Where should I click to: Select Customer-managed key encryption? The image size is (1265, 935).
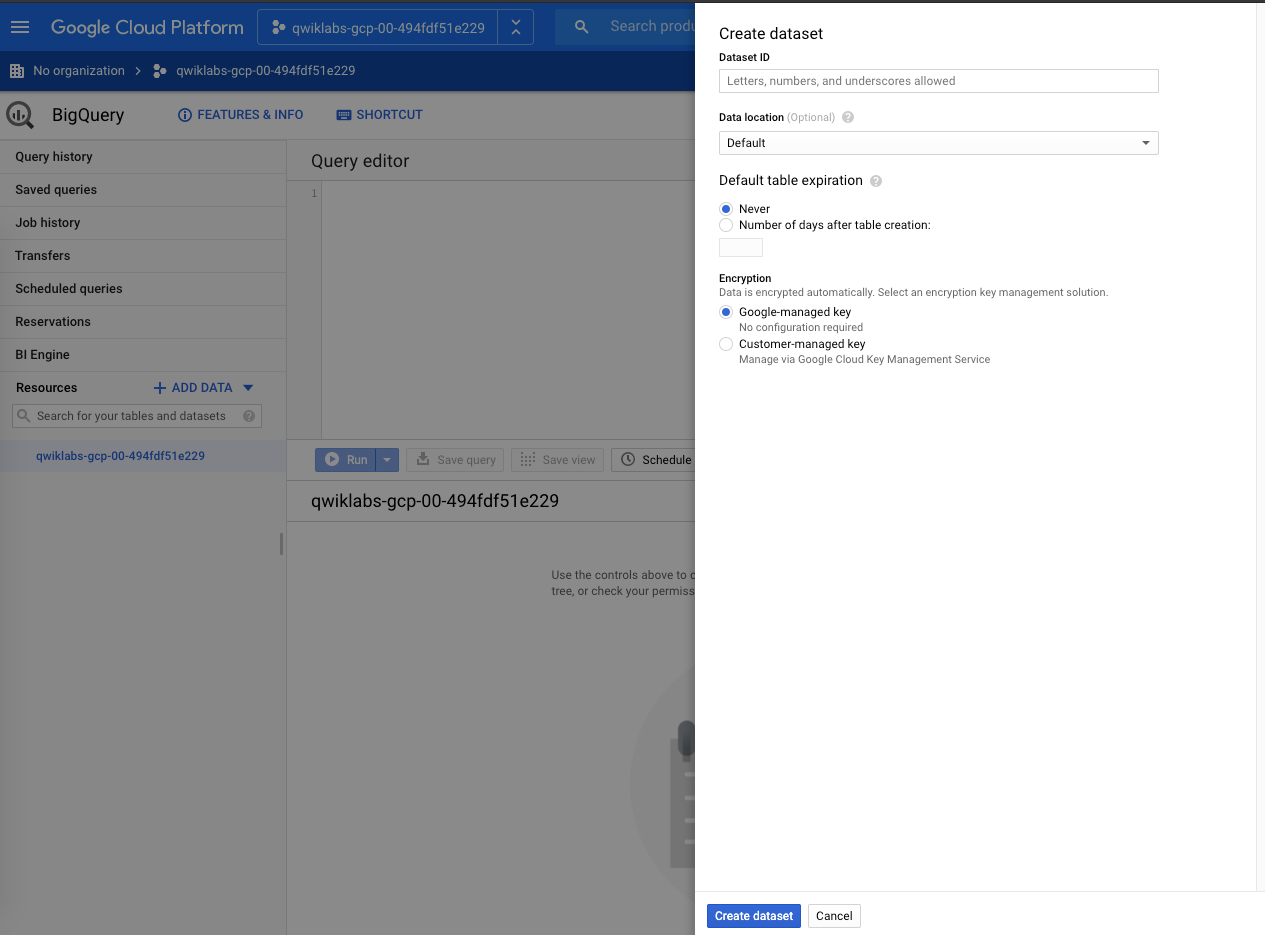coord(726,344)
